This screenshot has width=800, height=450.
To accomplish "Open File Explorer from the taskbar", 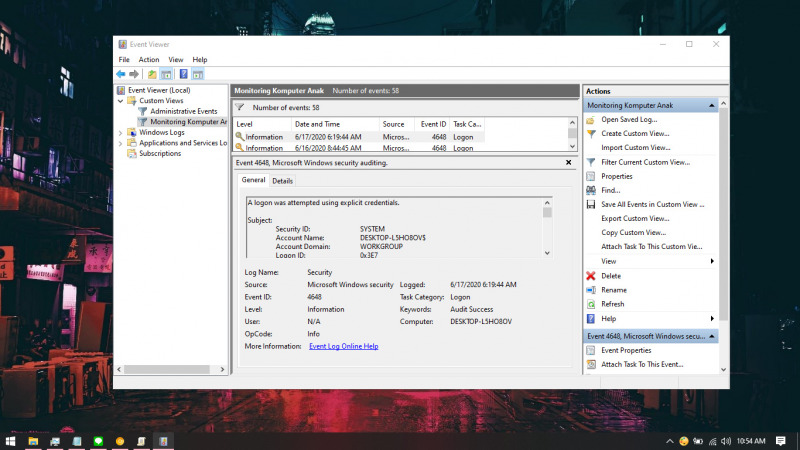I will point(33,441).
